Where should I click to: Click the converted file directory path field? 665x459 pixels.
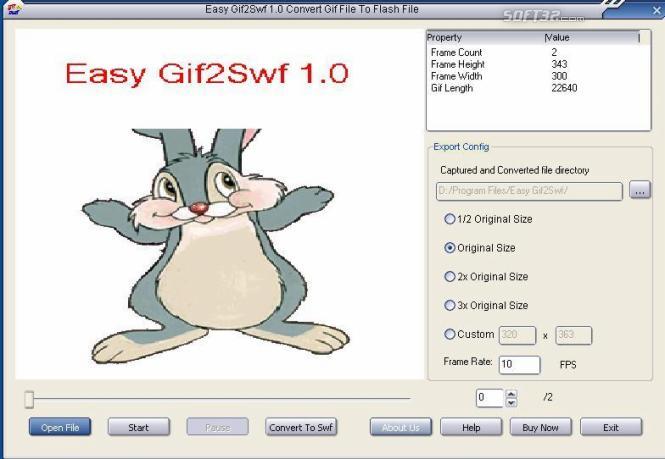(x=529, y=191)
